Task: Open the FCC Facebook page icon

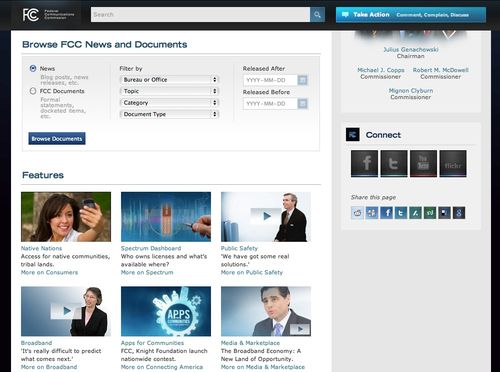Action: coord(364,163)
